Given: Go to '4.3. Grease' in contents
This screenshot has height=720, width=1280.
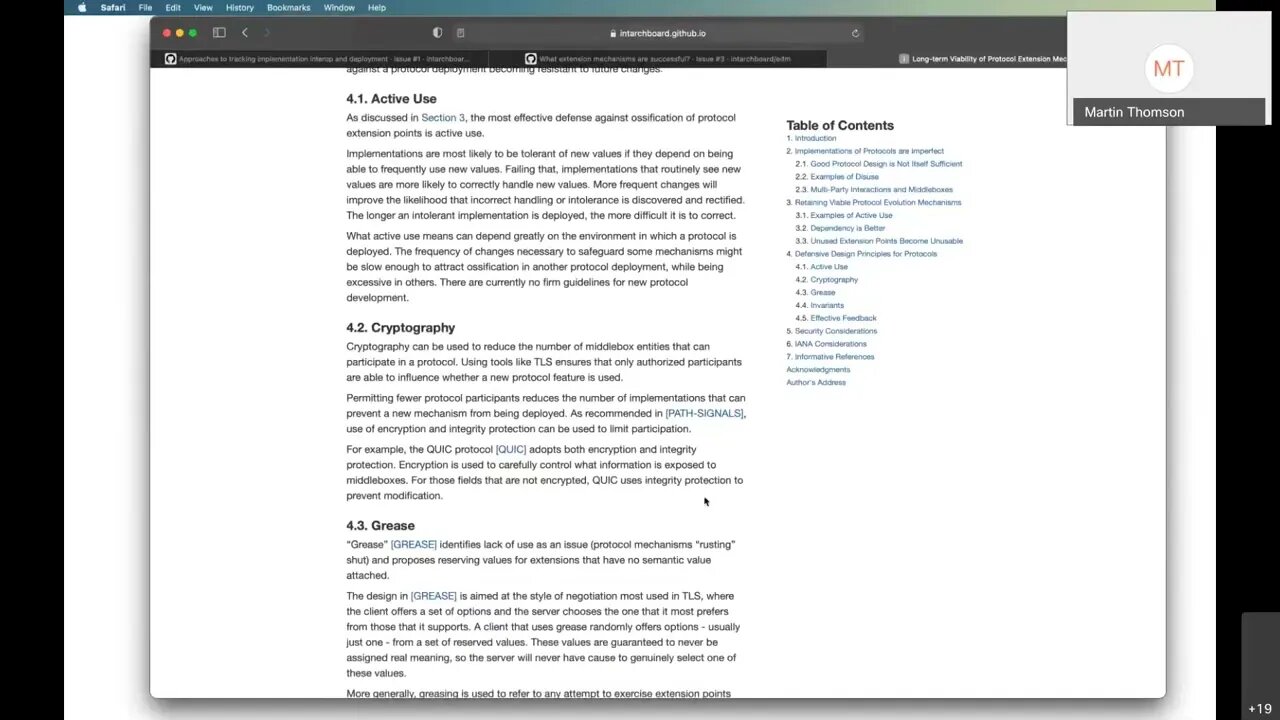Looking at the screenshot, I should pos(815,293).
